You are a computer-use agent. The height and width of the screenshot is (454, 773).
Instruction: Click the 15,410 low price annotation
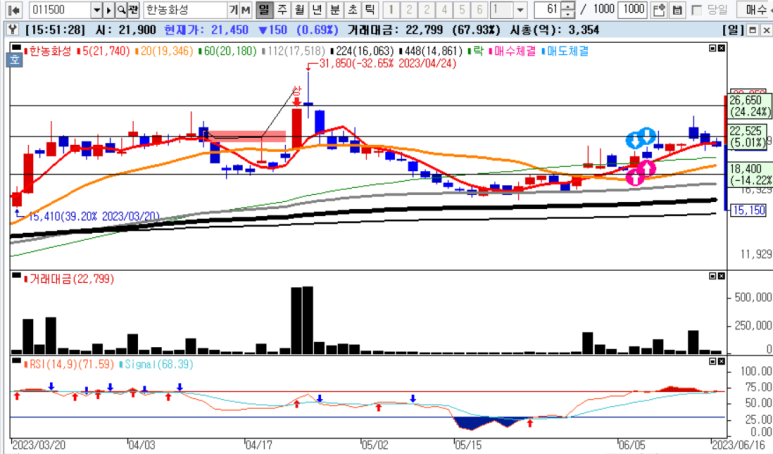tap(94, 216)
